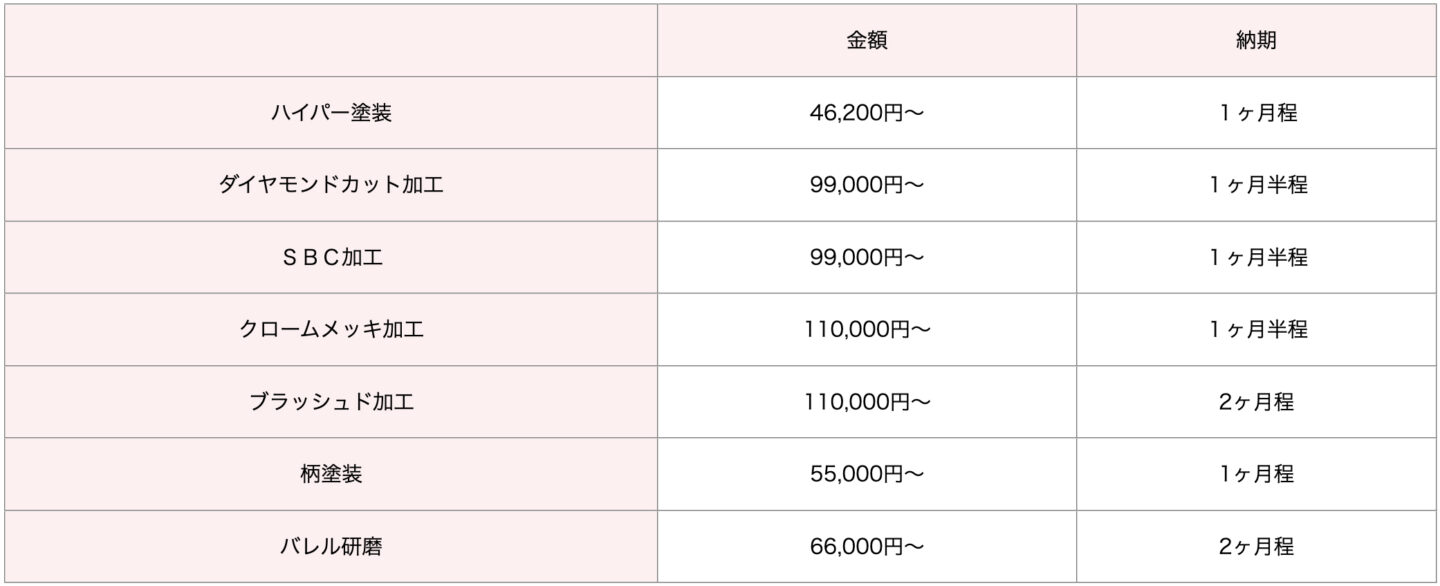1440x586 pixels.
Task: Click the 納期 column header
Action: [x=1256, y=41]
